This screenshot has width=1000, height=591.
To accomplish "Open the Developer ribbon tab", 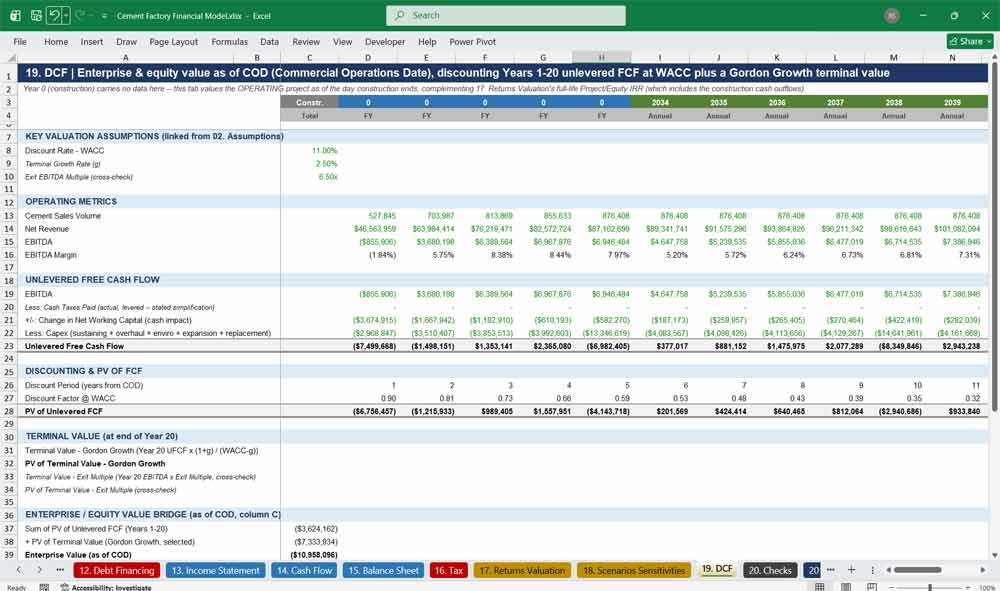I will 385,41.
